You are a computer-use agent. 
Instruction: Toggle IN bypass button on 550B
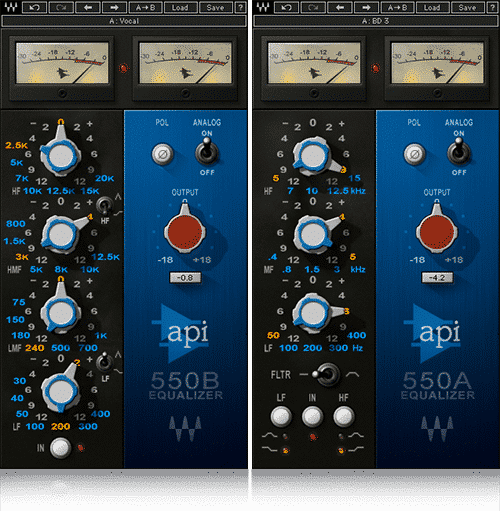tap(60, 448)
